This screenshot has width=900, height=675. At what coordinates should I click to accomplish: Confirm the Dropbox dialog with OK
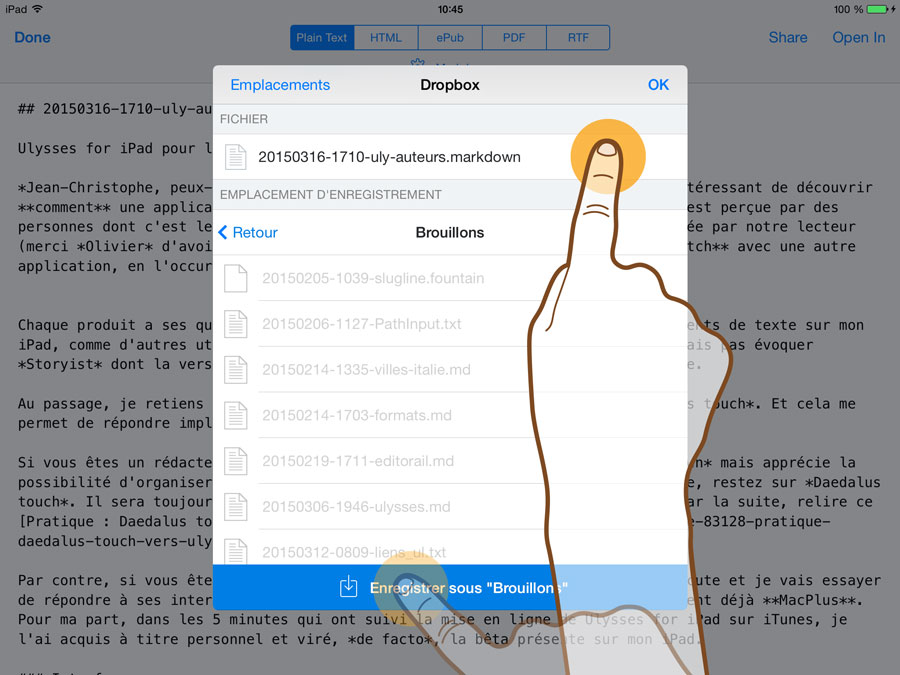658,85
